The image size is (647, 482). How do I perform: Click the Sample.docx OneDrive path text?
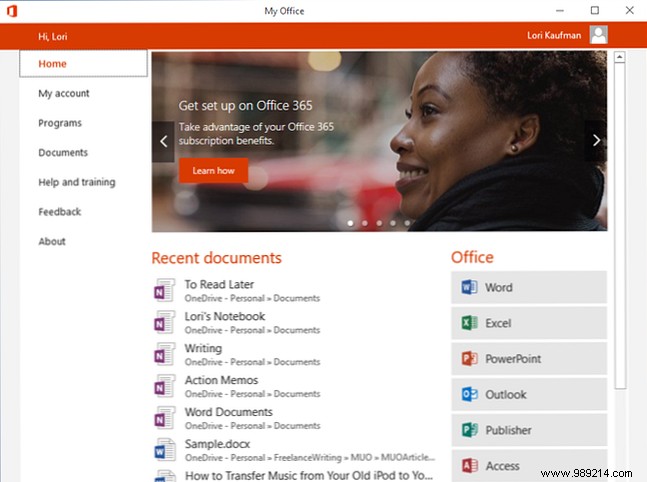[x=309, y=457]
